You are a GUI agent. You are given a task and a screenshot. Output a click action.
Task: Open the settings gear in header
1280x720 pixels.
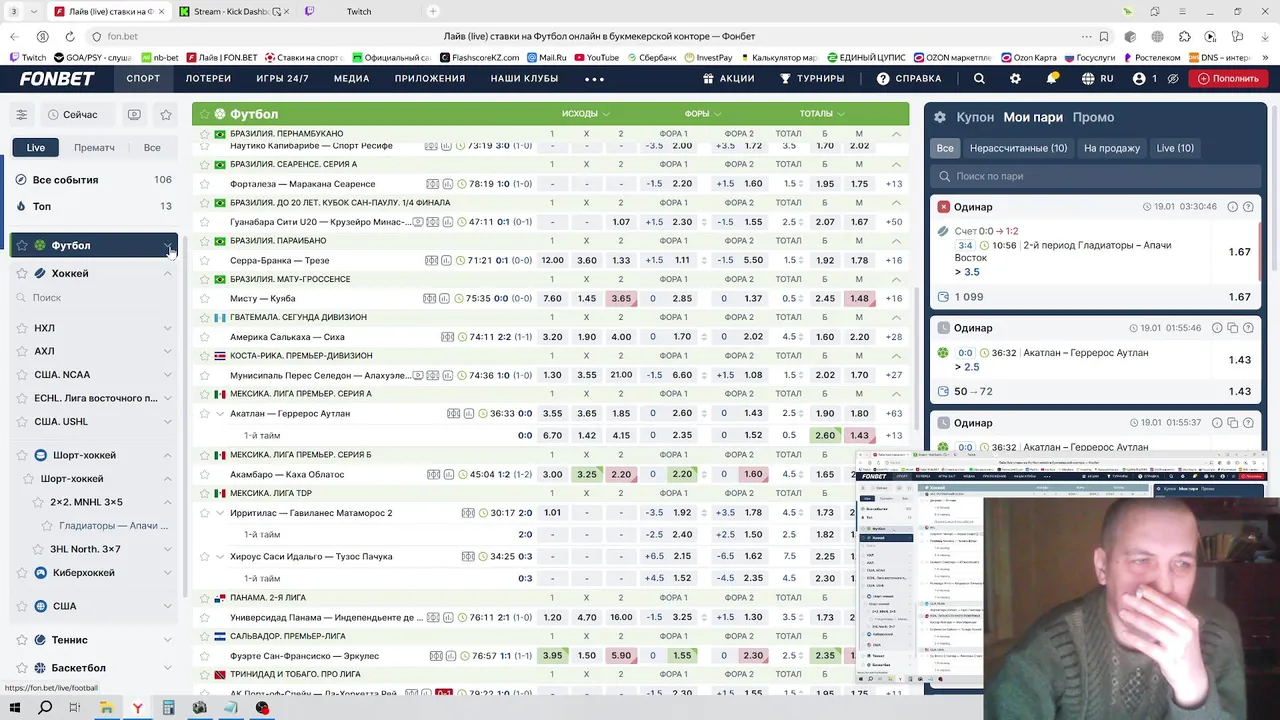(1015, 78)
